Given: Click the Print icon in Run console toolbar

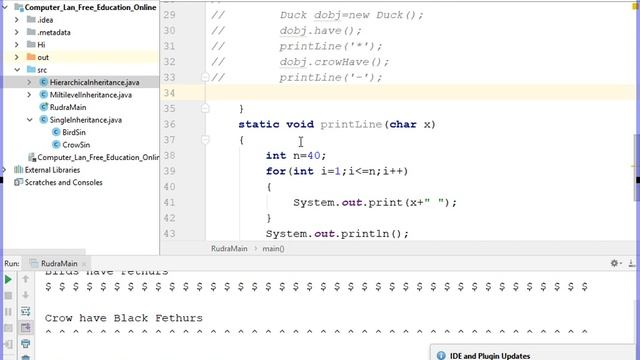Looking at the screenshot, I should coord(25,344).
